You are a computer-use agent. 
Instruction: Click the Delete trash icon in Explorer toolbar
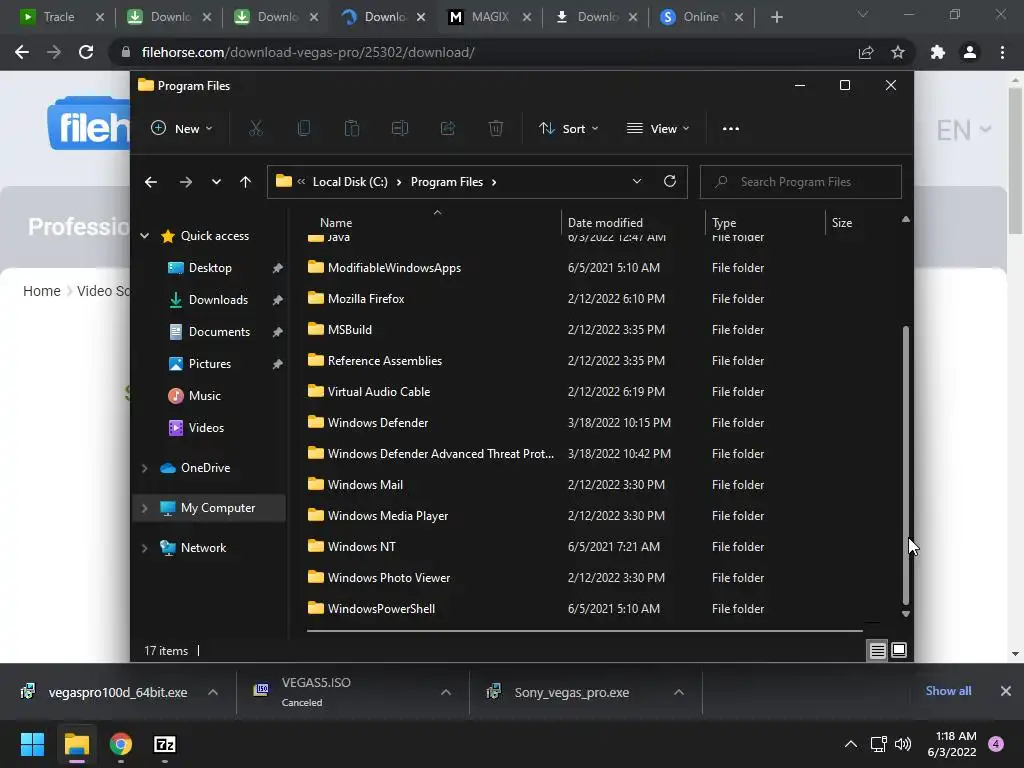click(496, 129)
